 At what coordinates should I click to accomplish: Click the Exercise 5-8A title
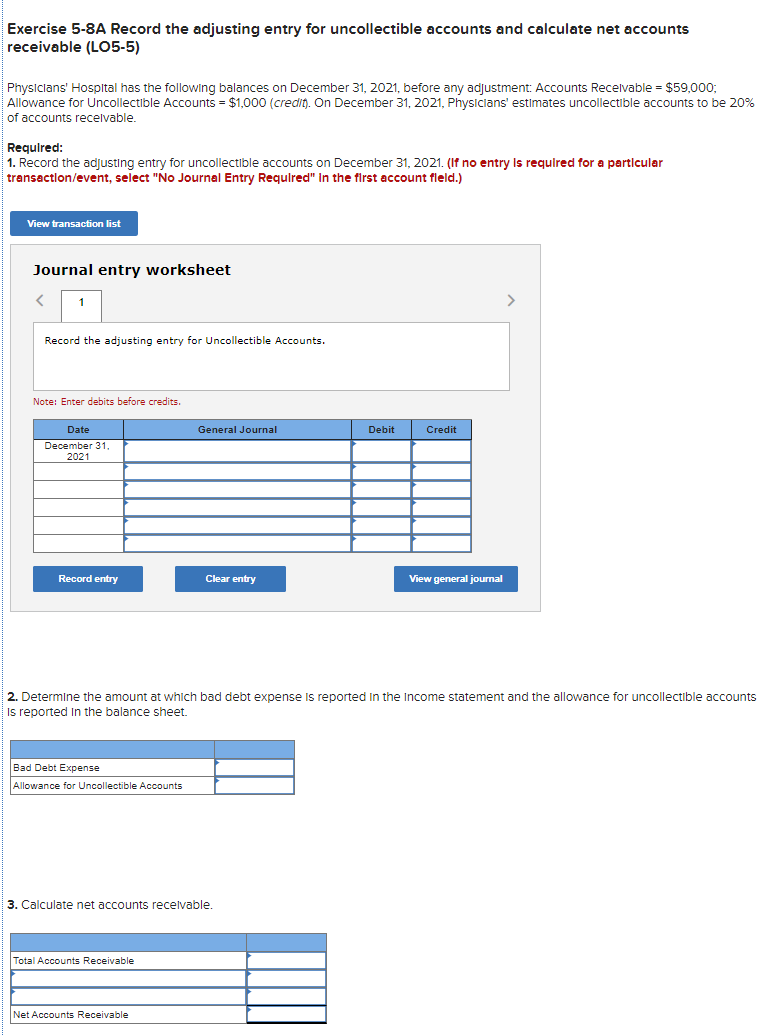coord(348,38)
